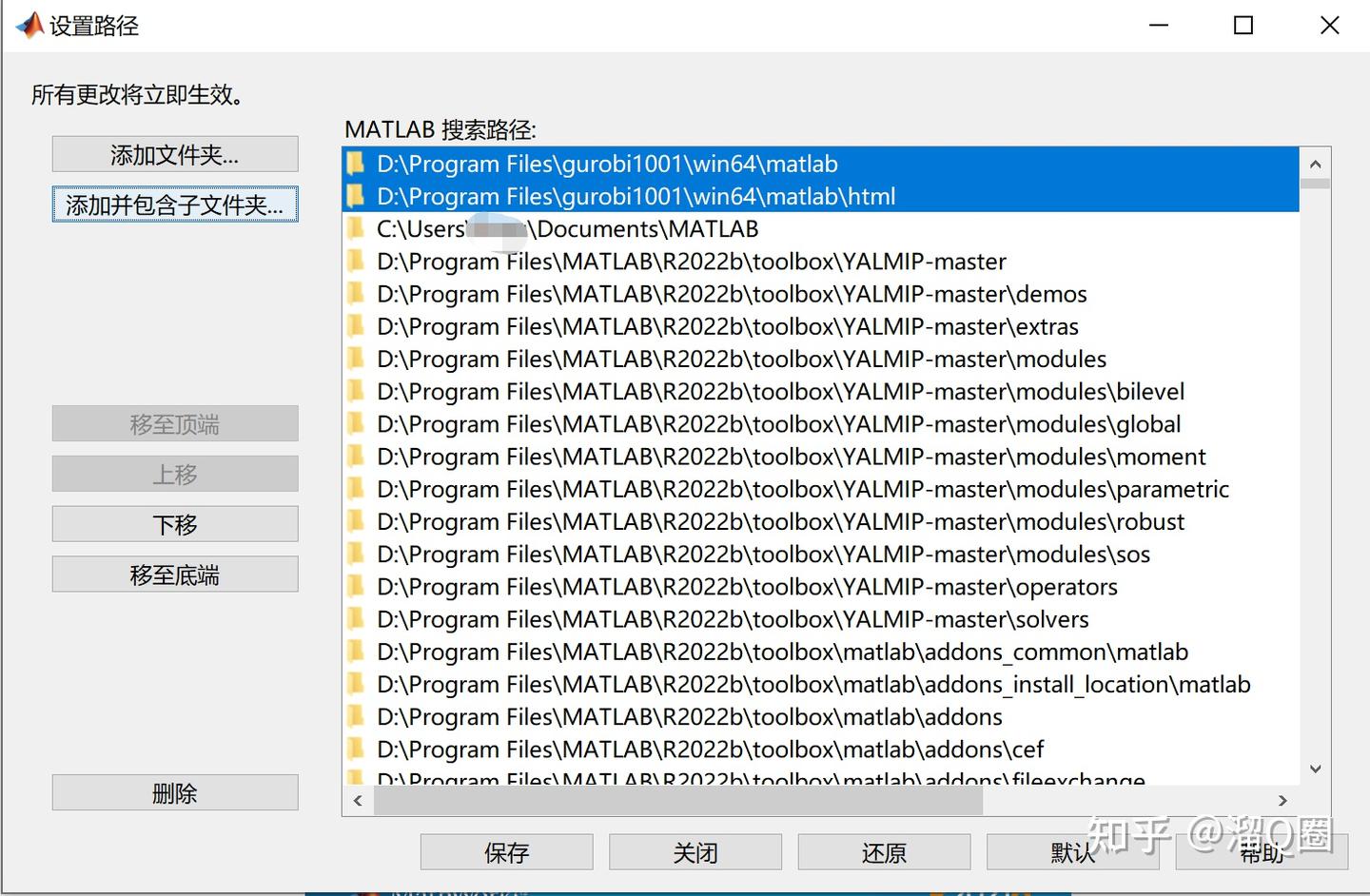Image resolution: width=1370 pixels, height=896 pixels.
Task: Click the scrollbar down arrow on the path list
Action: [1316, 769]
